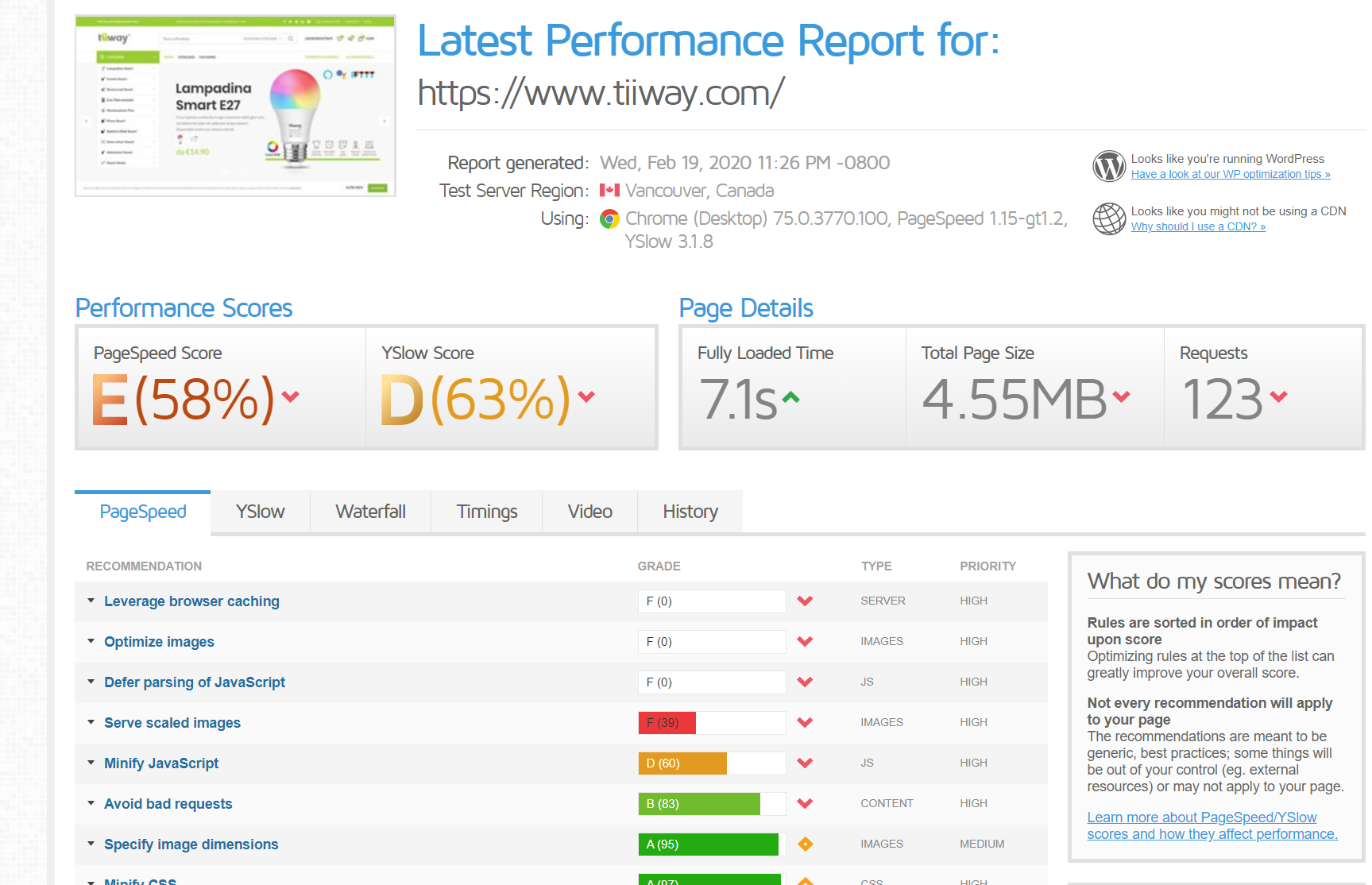Open the Specify image dimensions recommendation
Image resolution: width=1372 pixels, height=885 pixels.
click(191, 844)
